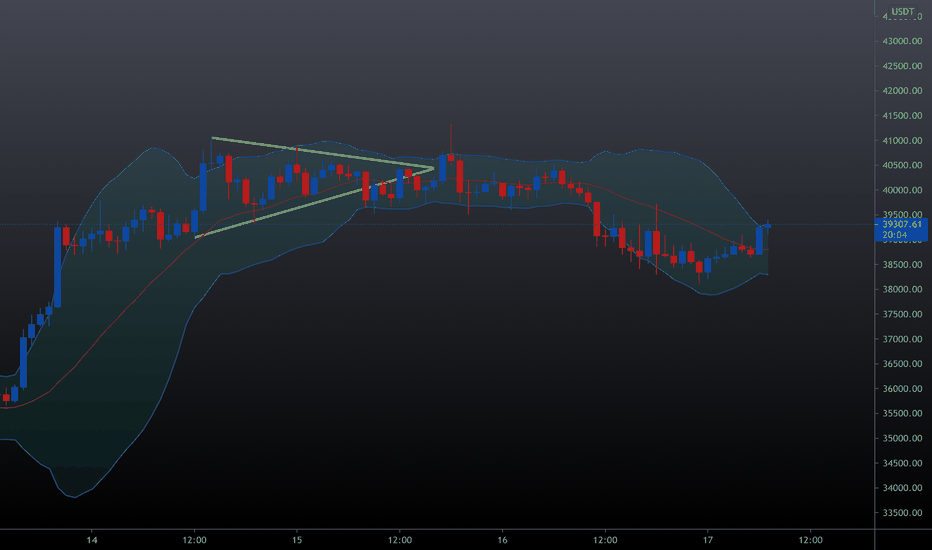Click date label 14 on time axis
The height and width of the screenshot is (550, 932).
click(x=92, y=540)
